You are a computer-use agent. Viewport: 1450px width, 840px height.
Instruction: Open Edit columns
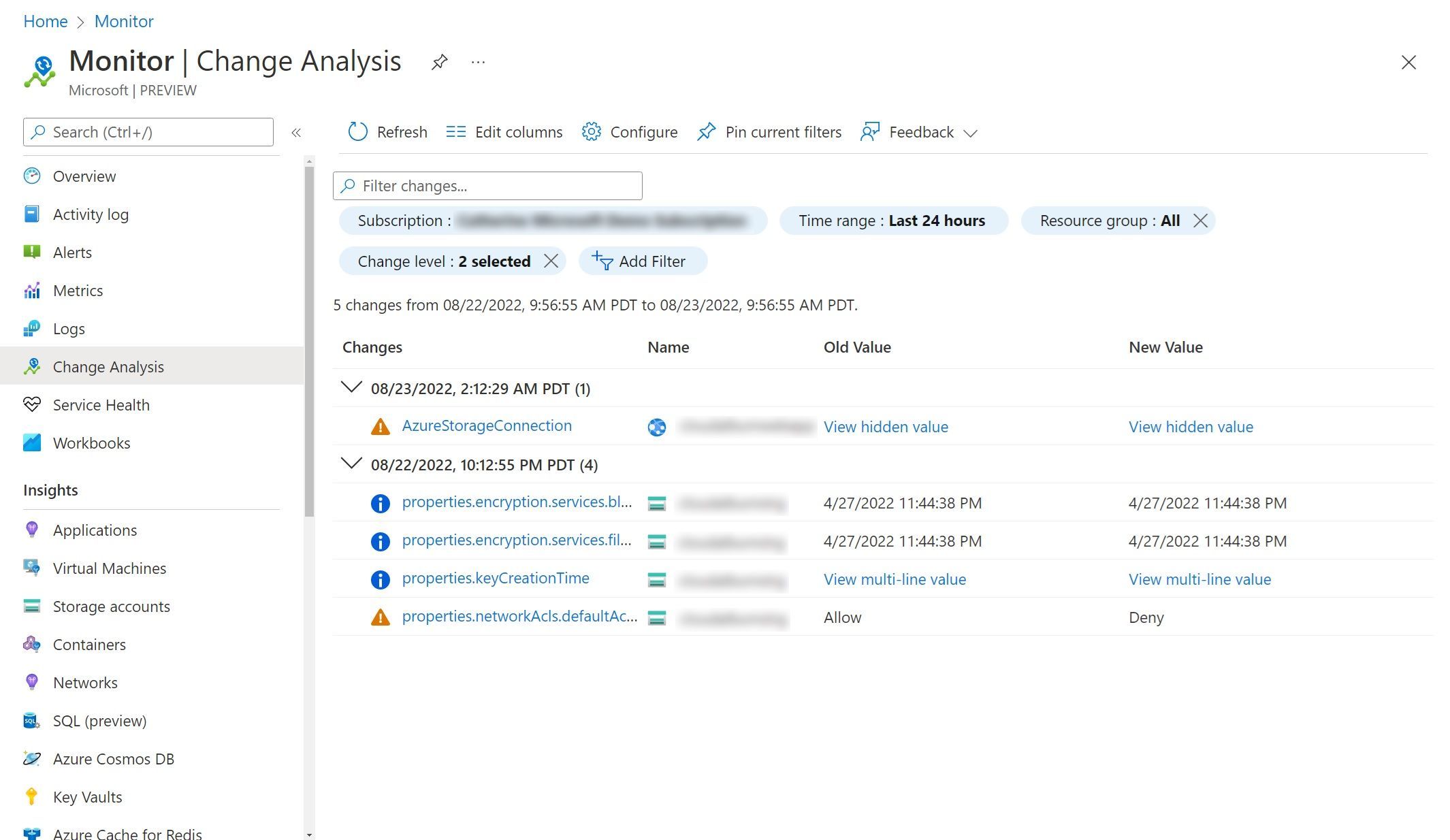pyautogui.click(x=504, y=132)
